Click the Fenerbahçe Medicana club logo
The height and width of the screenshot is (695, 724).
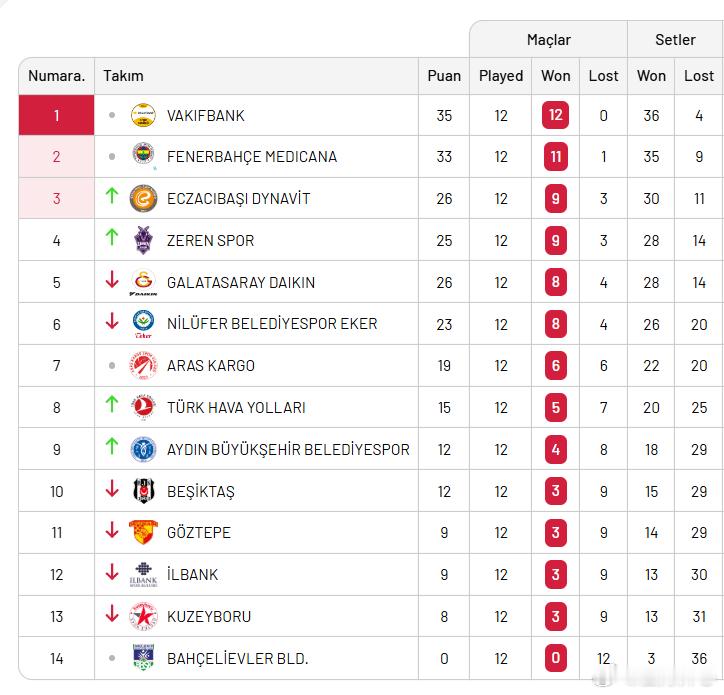[143, 157]
